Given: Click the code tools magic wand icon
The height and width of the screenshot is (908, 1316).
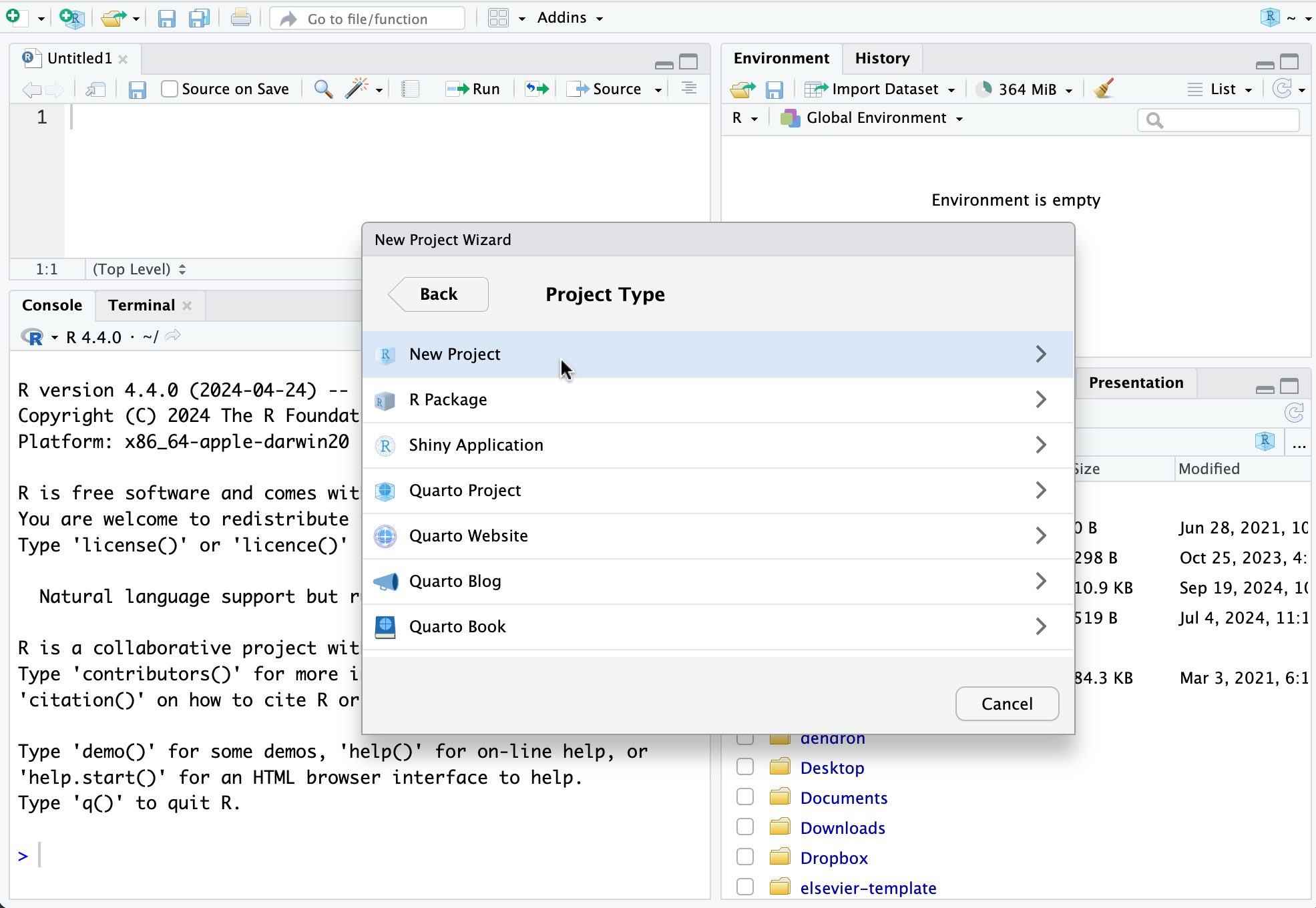Looking at the screenshot, I should pyautogui.click(x=357, y=89).
